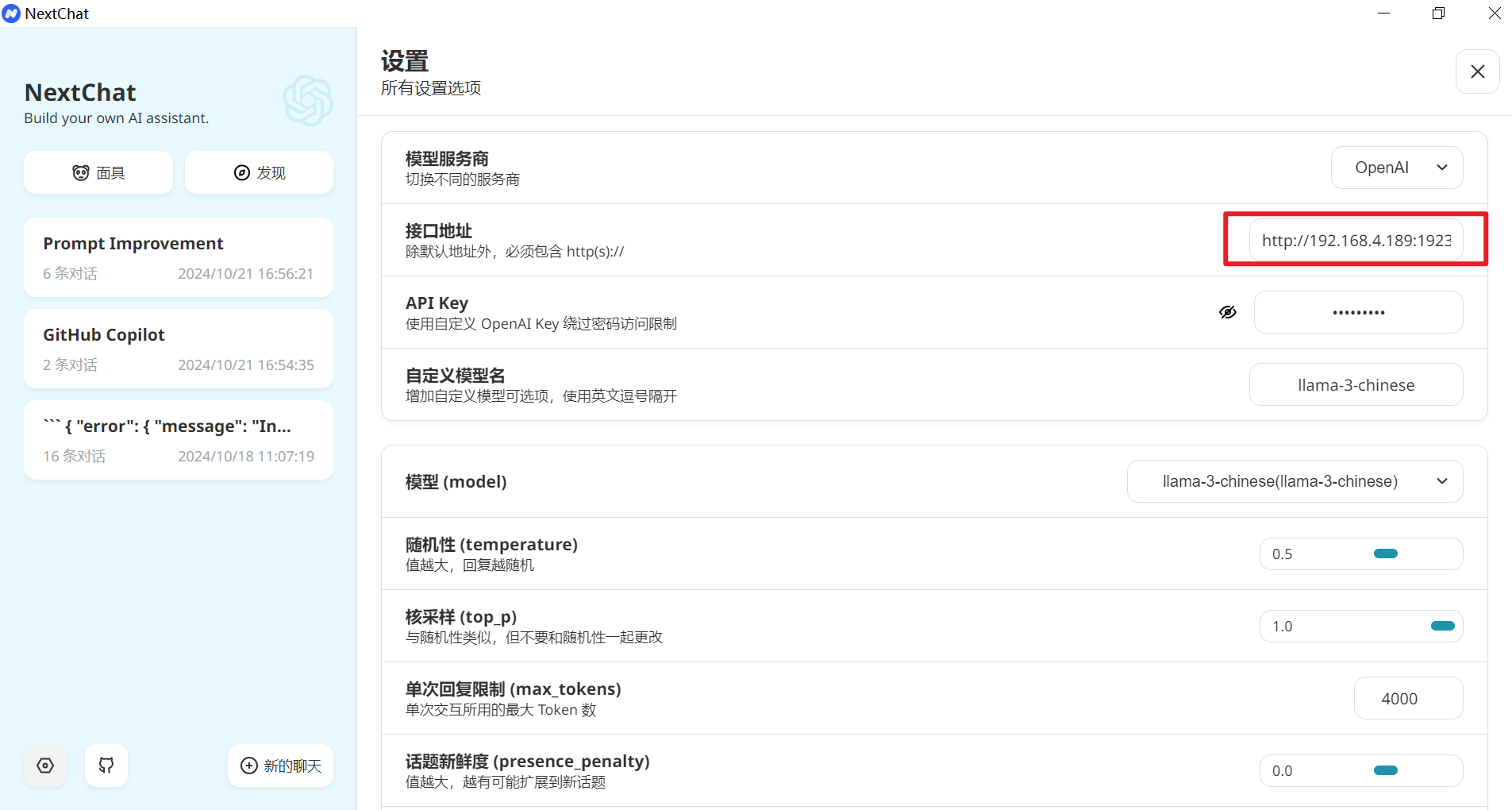
Task: Open the GitHub link icon in sidebar
Action: (106, 766)
